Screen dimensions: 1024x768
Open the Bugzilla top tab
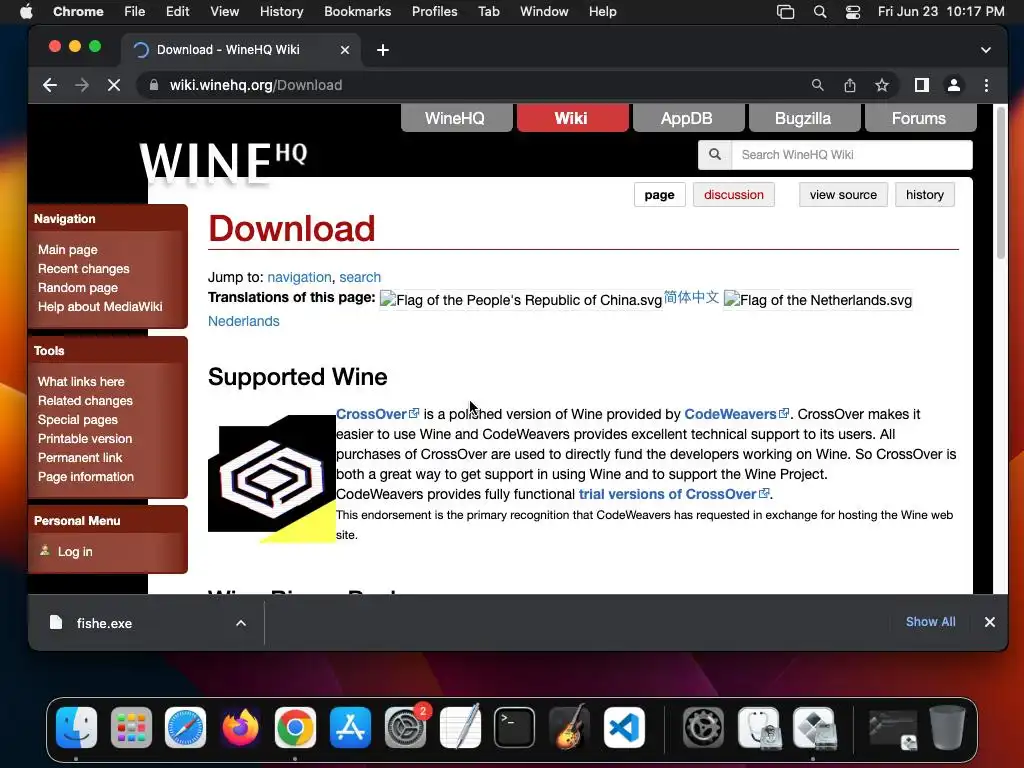(804, 118)
